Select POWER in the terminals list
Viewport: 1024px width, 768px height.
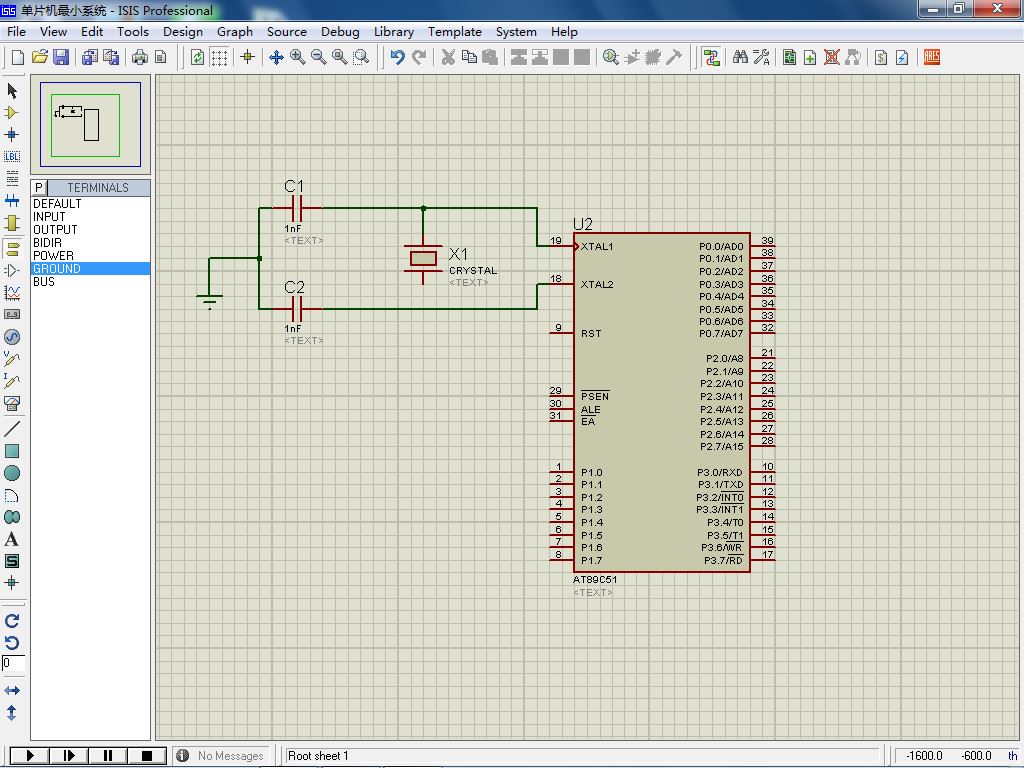[x=54, y=256]
